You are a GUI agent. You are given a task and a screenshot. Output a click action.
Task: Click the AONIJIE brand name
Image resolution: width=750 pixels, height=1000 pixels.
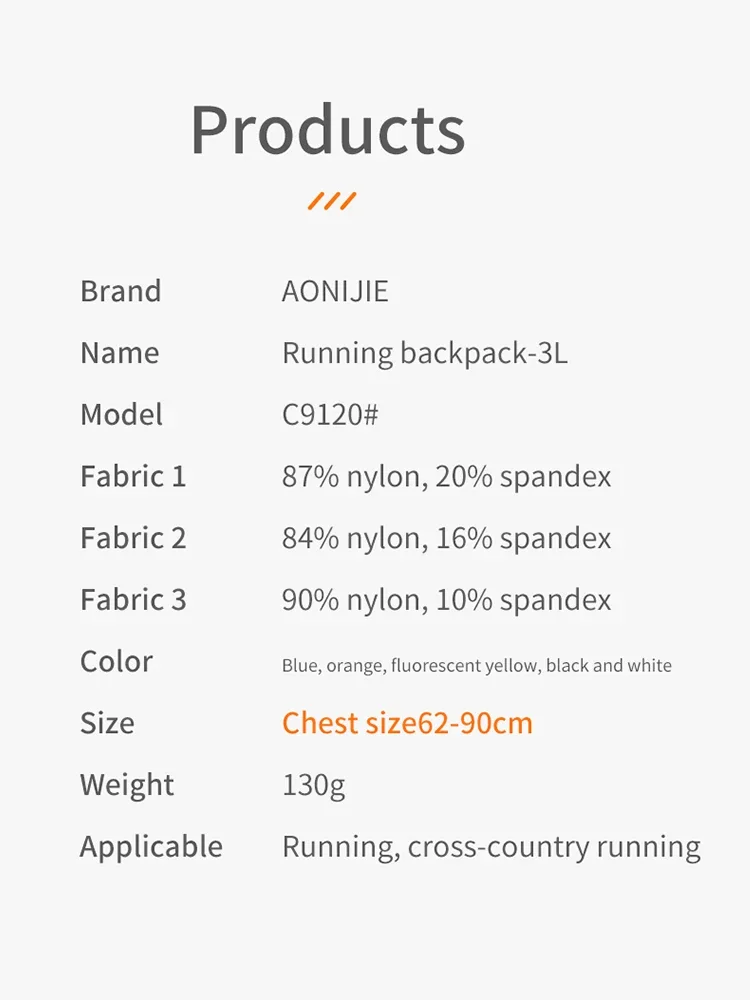335,291
